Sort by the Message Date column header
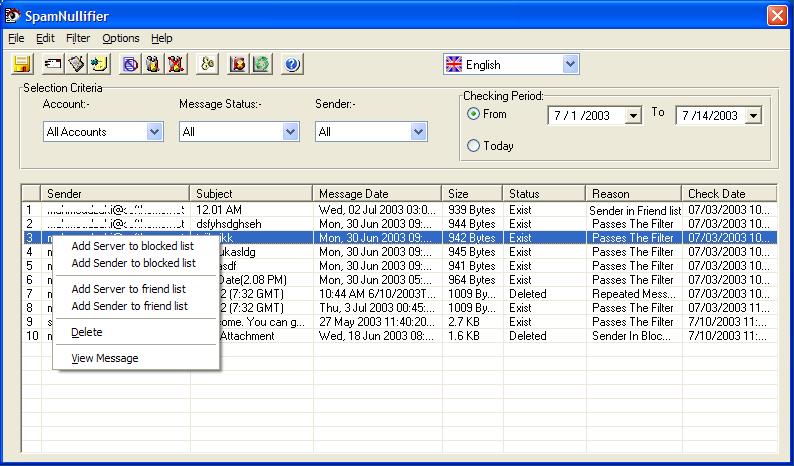This screenshot has width=794, height=466. (x=377, y=194)
